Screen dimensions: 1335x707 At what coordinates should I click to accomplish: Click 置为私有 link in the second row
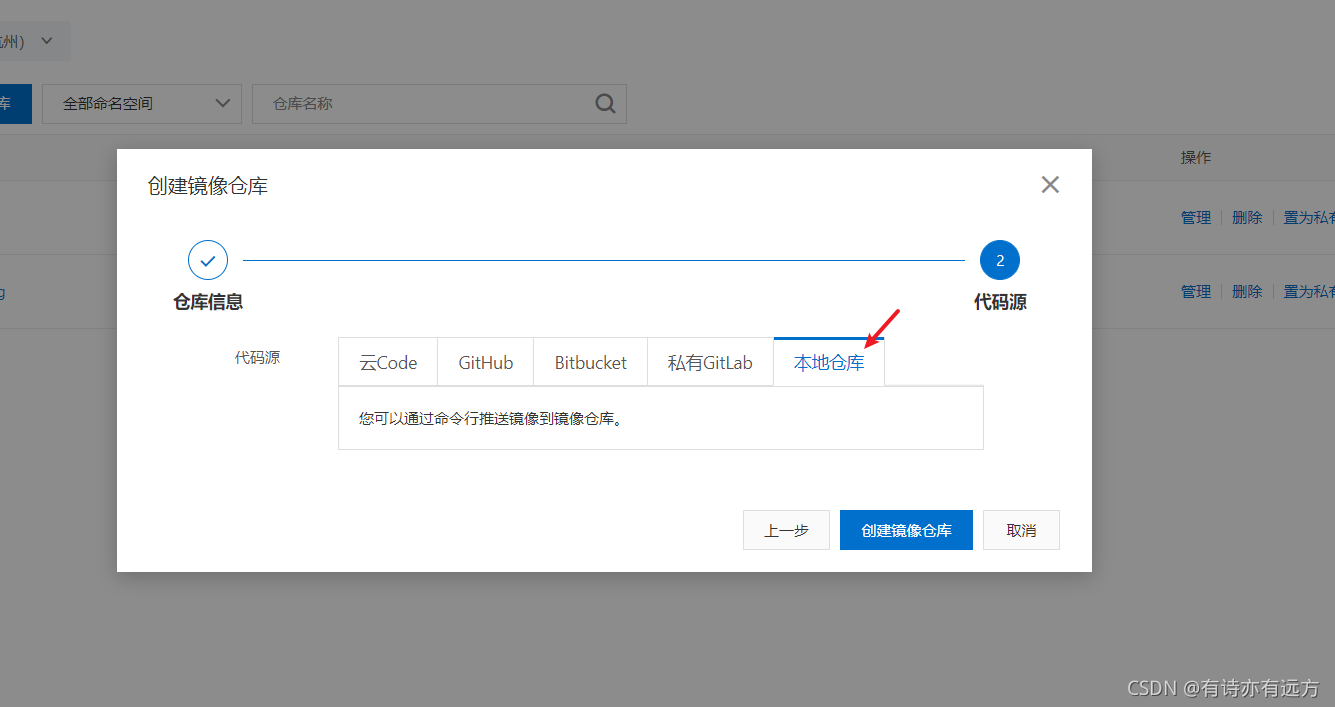(x=1309, y=291)
